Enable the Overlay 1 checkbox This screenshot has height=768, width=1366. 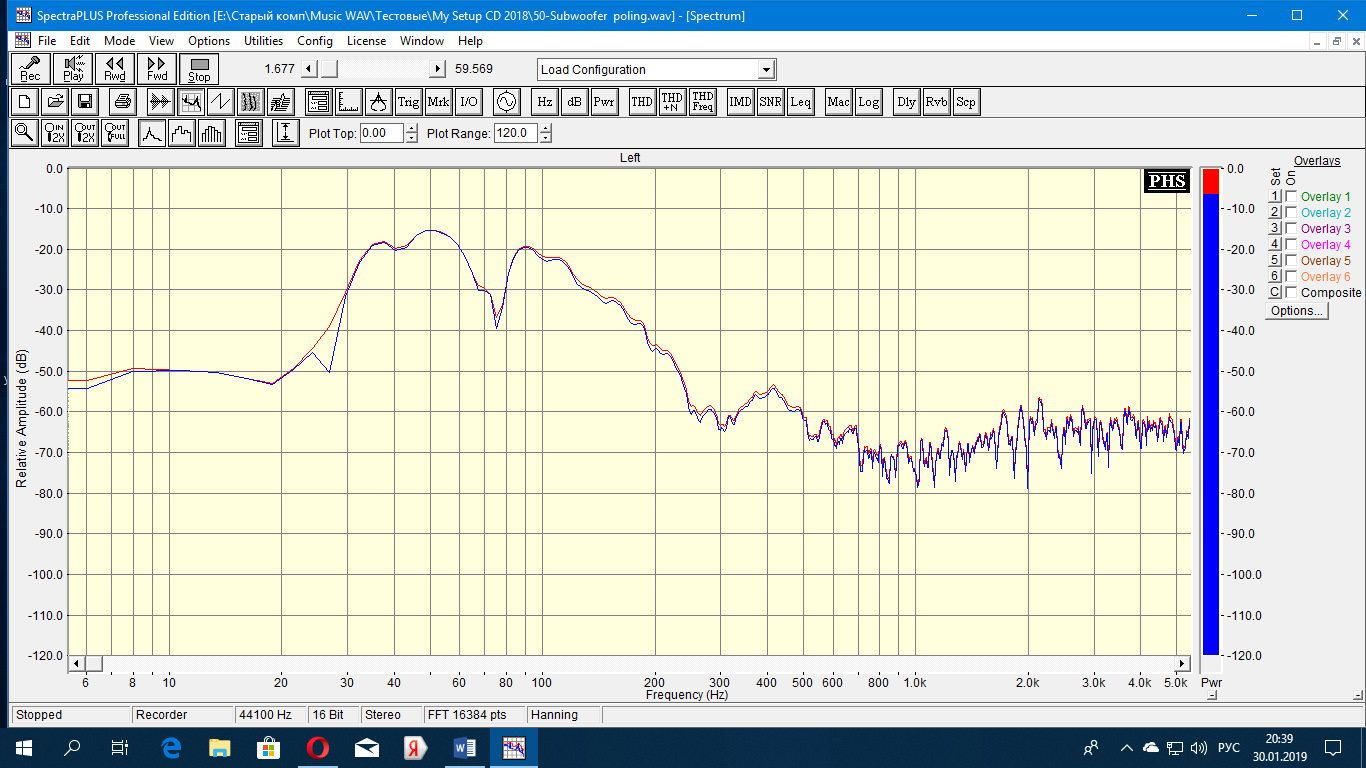[x=1291, y=197]
